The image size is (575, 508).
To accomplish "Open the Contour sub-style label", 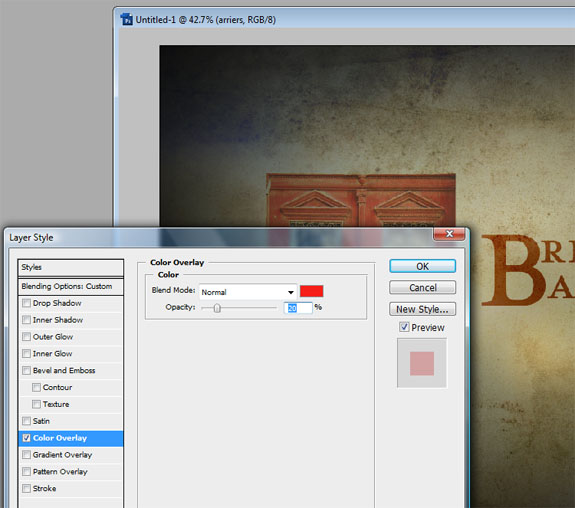I will 57,387.
